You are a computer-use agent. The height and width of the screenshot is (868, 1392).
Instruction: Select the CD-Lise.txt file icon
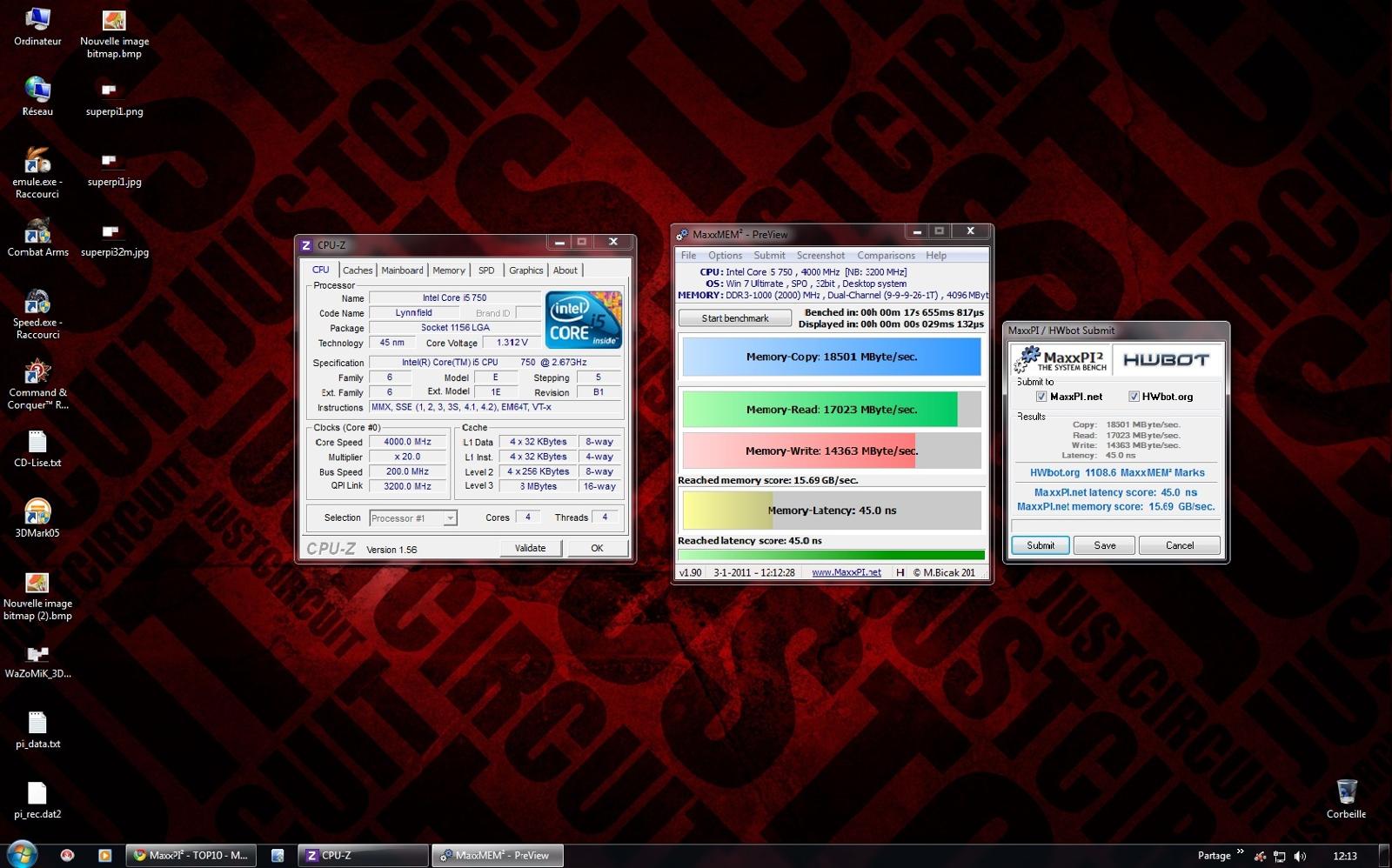pyautogui.click(x=37, y=442)
